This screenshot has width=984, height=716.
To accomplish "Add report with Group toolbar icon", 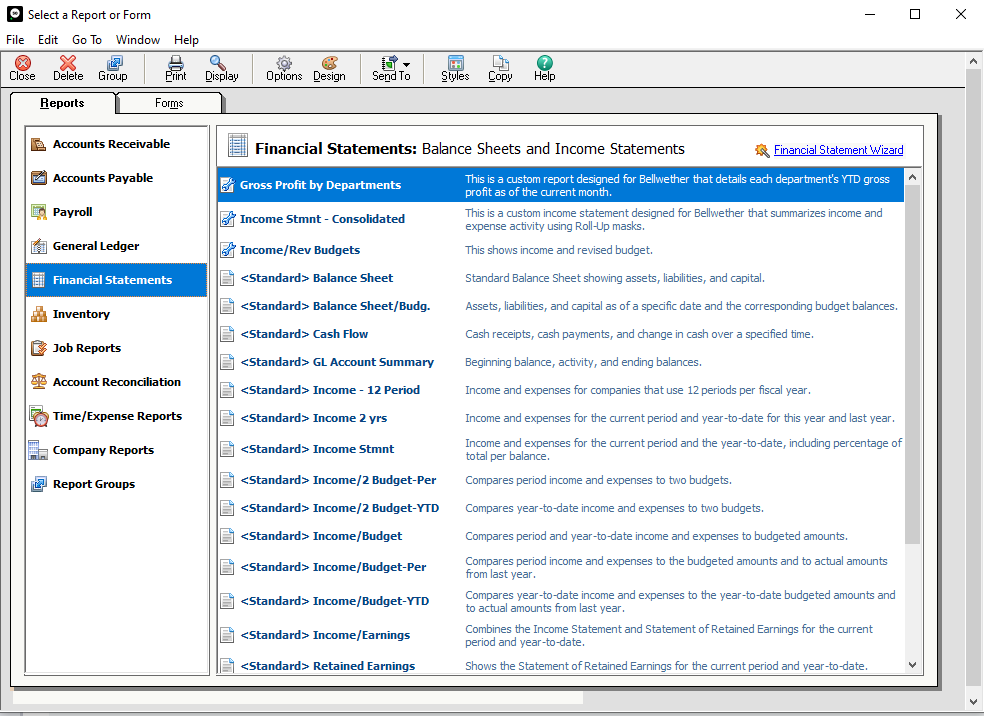I will point(113,64).
